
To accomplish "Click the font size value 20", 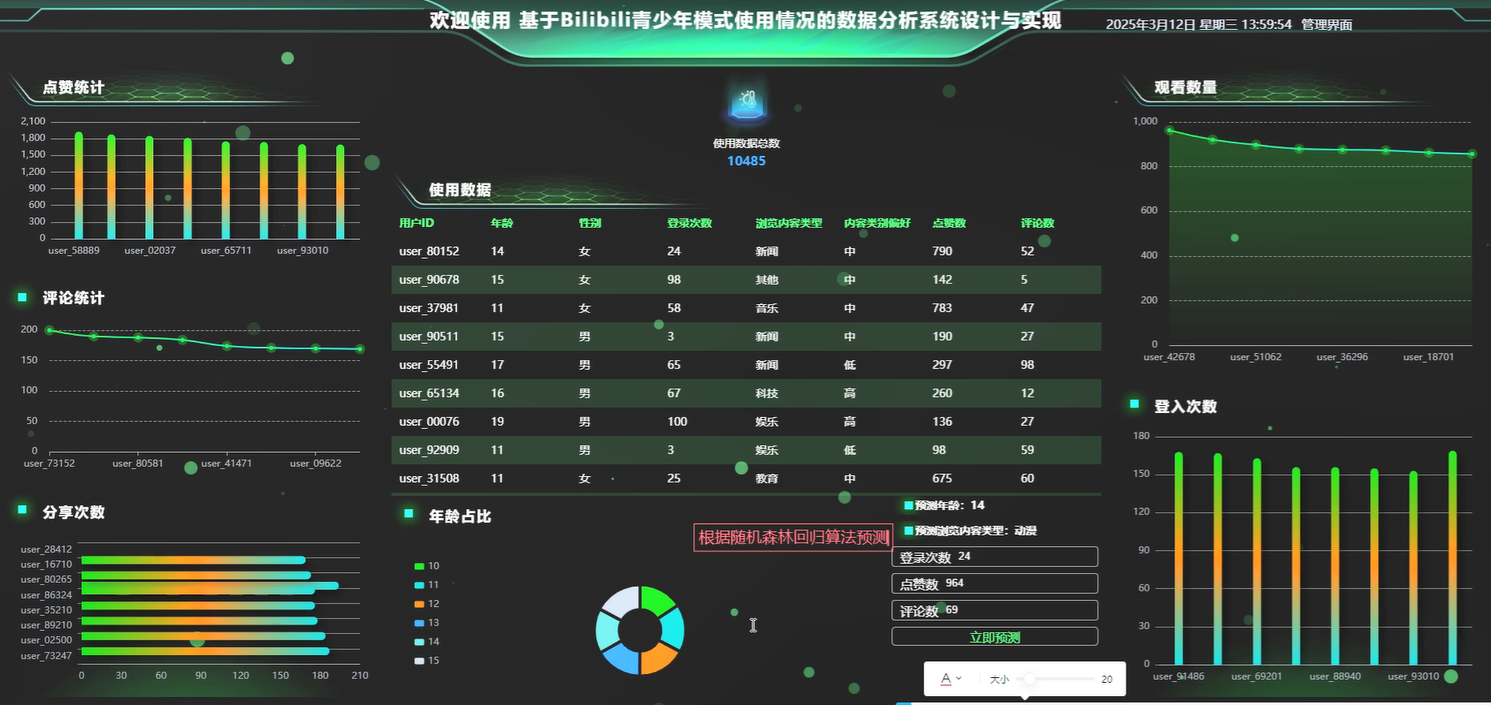I will click(1107, 680).
